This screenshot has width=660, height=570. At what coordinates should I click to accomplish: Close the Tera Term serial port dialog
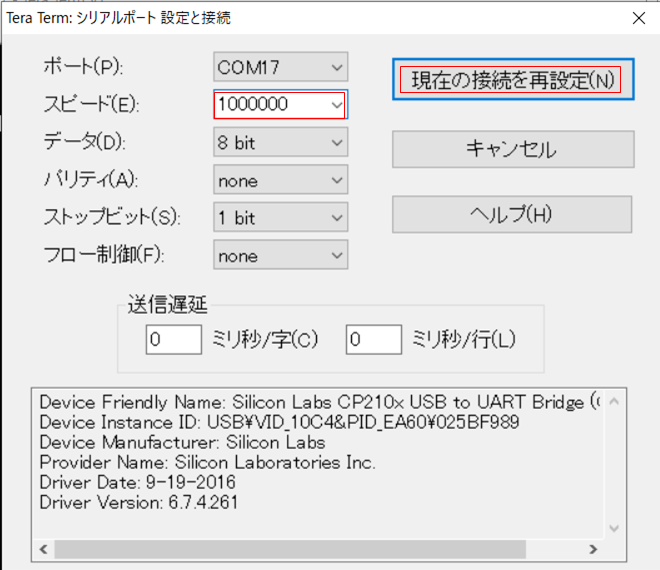pyautogui.click(x=638, y=17)
